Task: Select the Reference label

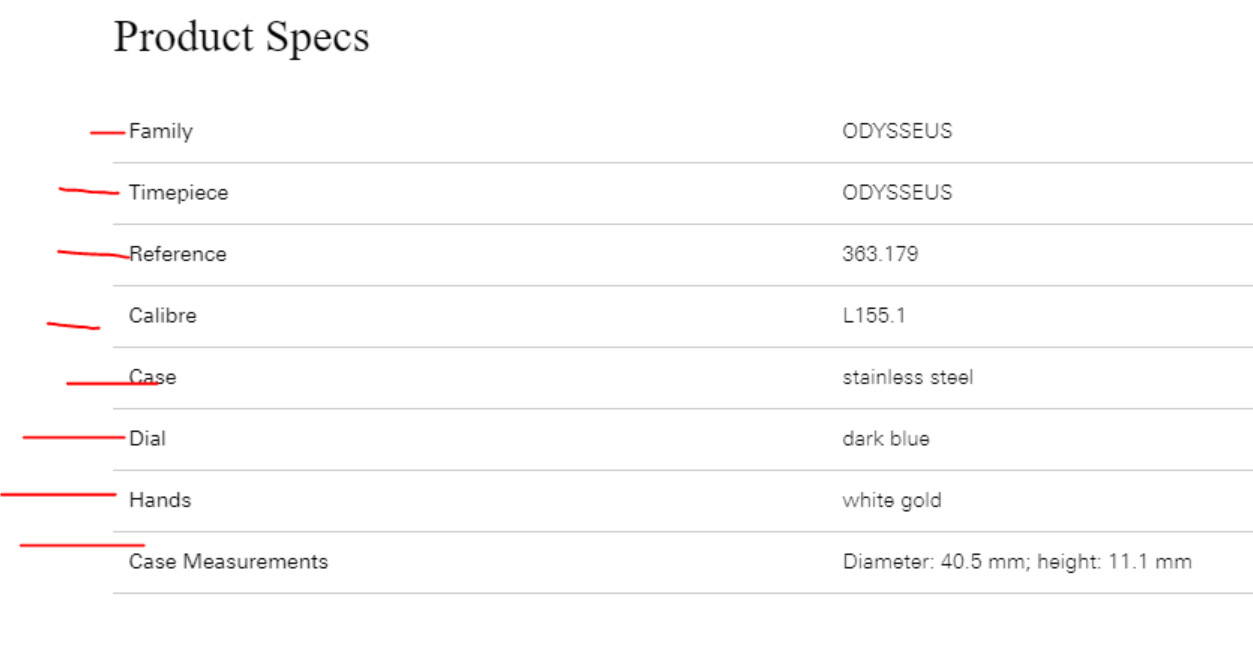Action: [178, 254]
